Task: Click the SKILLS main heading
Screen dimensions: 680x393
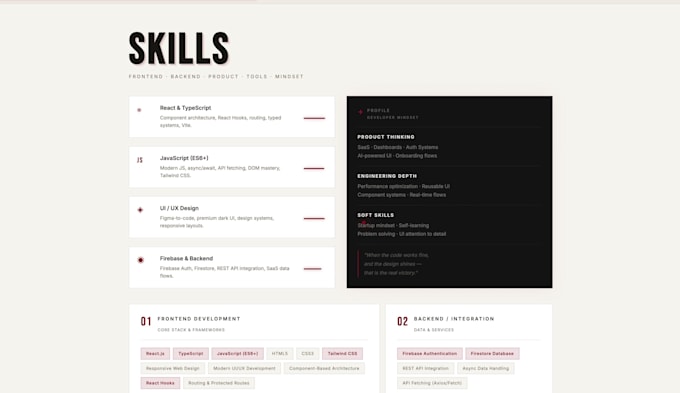Action: 179,48
